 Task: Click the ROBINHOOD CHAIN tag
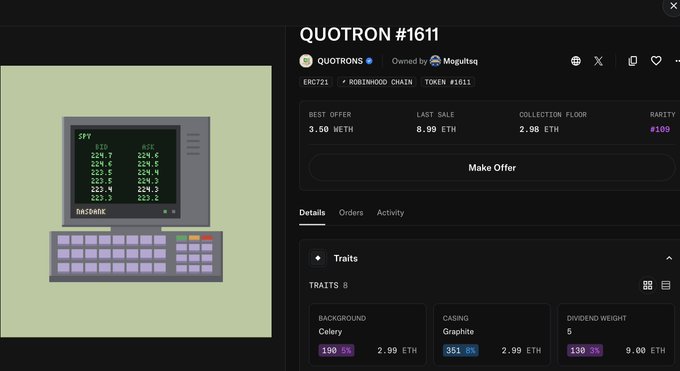(x=376, y=82)
